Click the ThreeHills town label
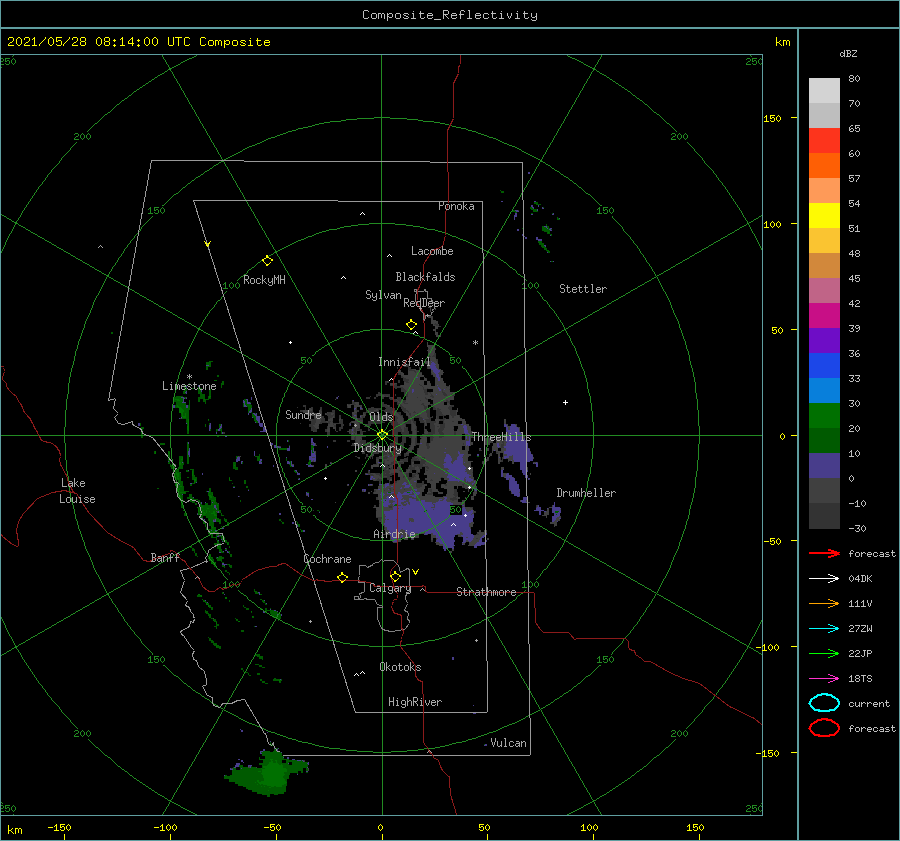 click(502, 437)
